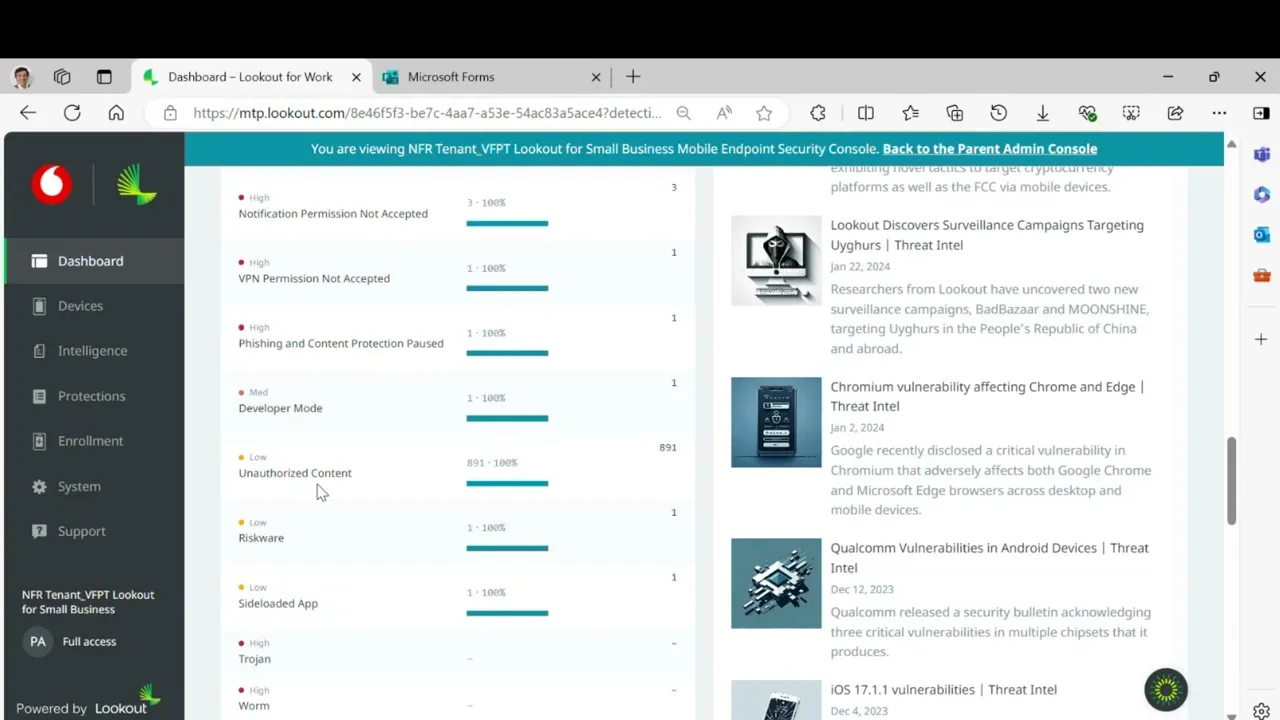This screenshot has height=720, width=1280.
Task: Select the Developer Mode issue row
Action: [458, 402]
